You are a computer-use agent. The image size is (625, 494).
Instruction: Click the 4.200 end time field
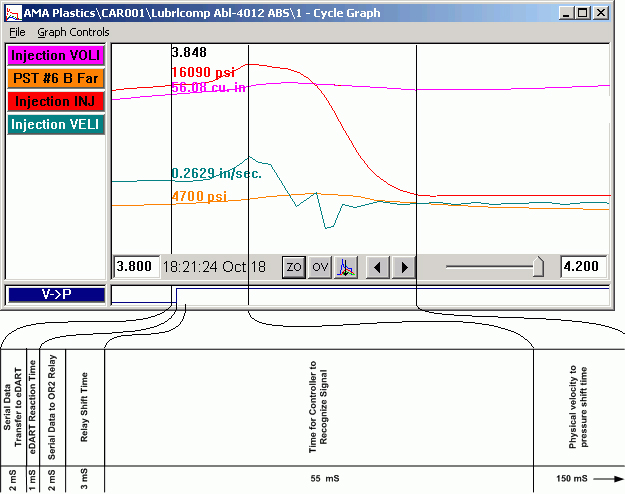(x=584, y=266)
